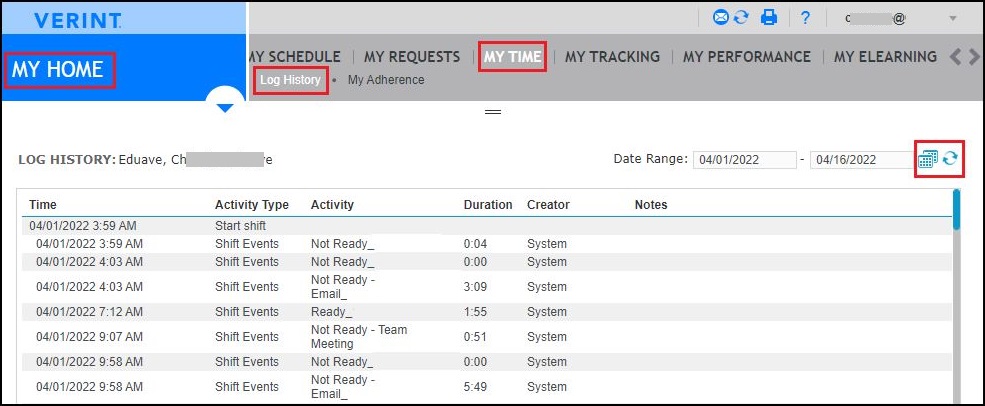Screen dimensions: 985x406
Task: Open help with the question mark icon
Action: click(805, 18)
